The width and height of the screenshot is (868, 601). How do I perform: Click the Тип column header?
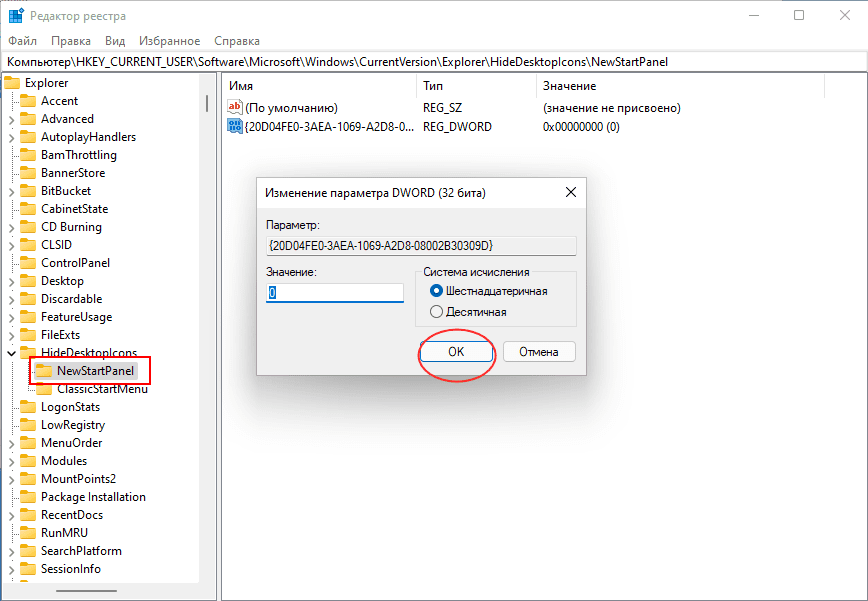[x=477, y=86]
